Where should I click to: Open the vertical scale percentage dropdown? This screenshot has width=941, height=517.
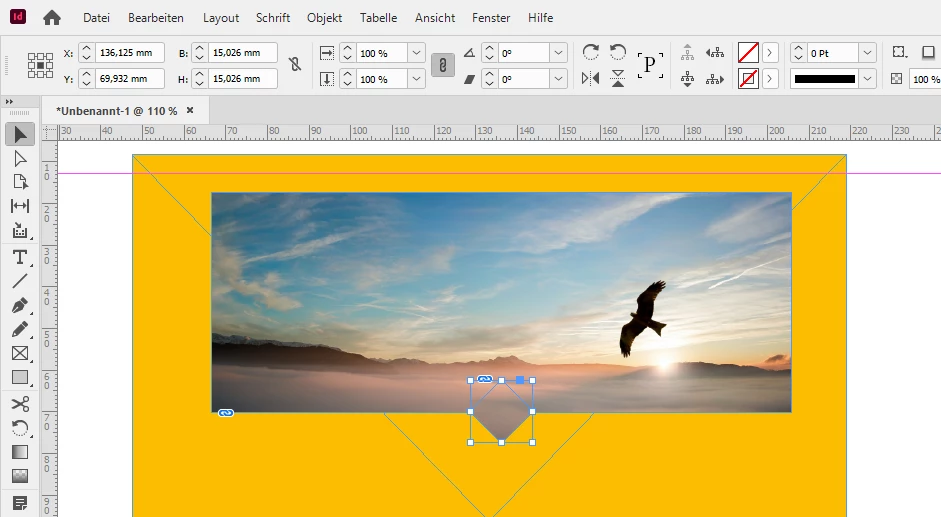pyautogui.click(x=416, y=79)
